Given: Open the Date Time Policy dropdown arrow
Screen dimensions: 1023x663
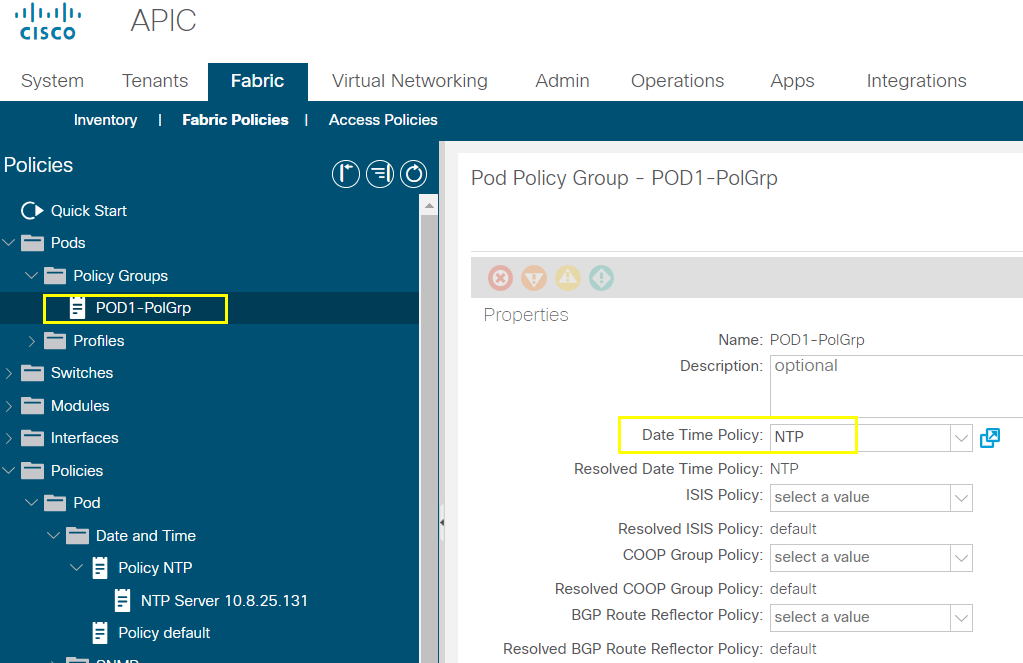Looking at the screenshot, I should pyautogui.click(x=961, y=438).
